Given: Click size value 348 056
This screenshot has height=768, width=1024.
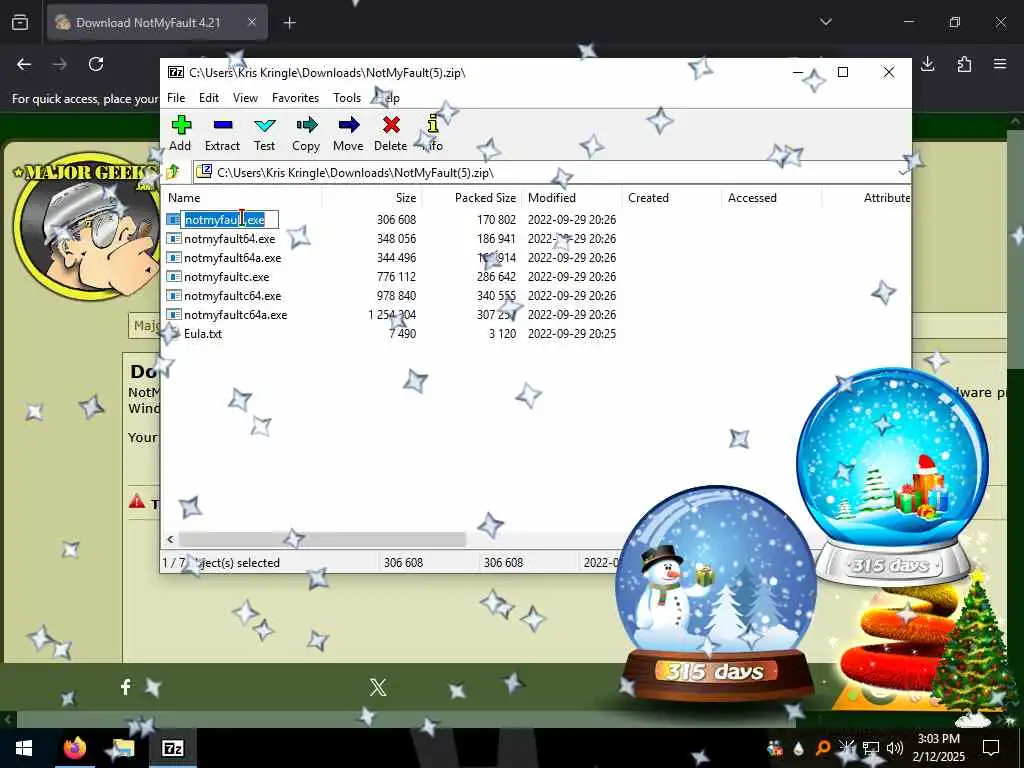Looking at the screenshot, I should [396, 239].
